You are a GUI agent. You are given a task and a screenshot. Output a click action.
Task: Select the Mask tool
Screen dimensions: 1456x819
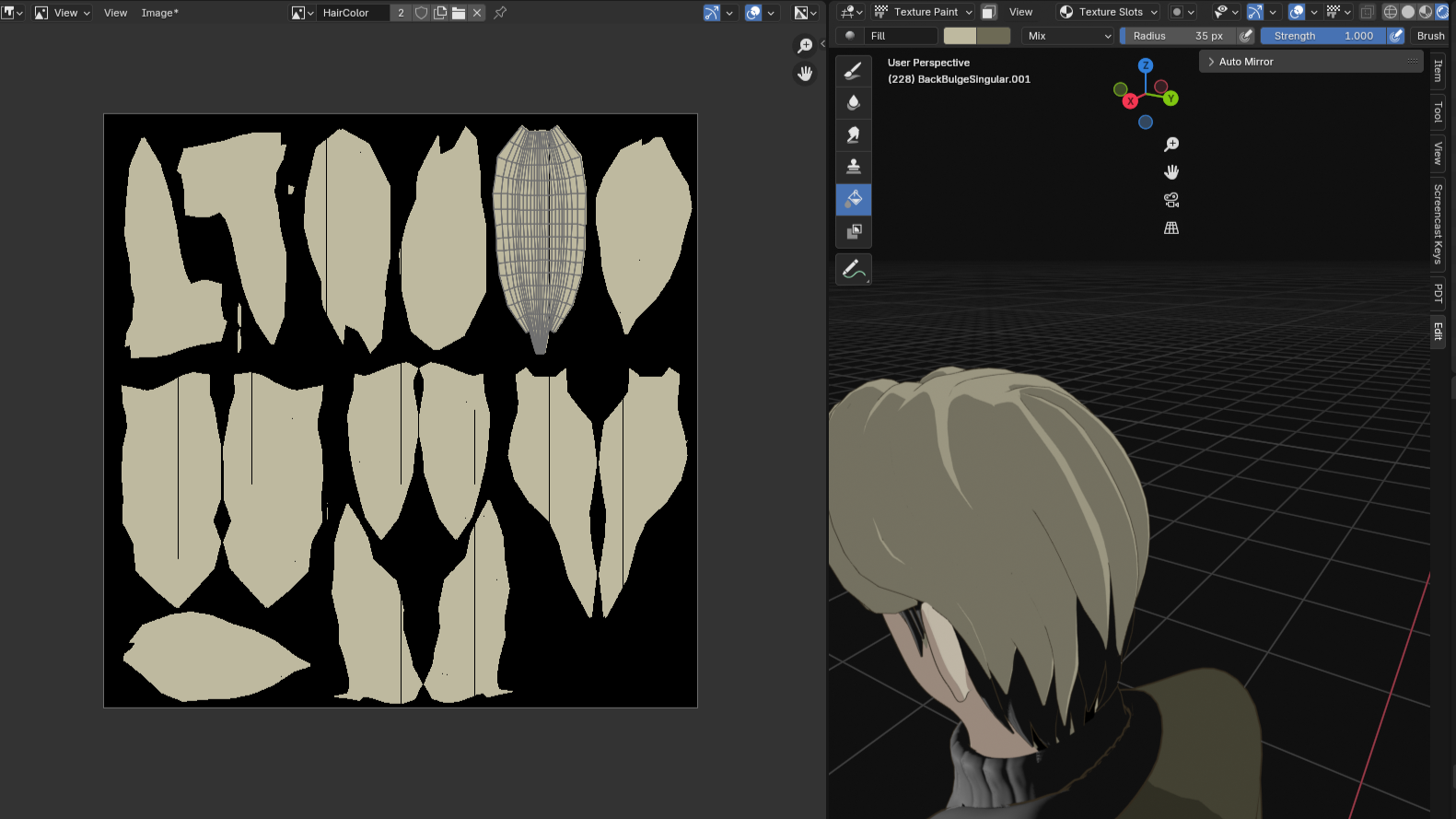854,231
